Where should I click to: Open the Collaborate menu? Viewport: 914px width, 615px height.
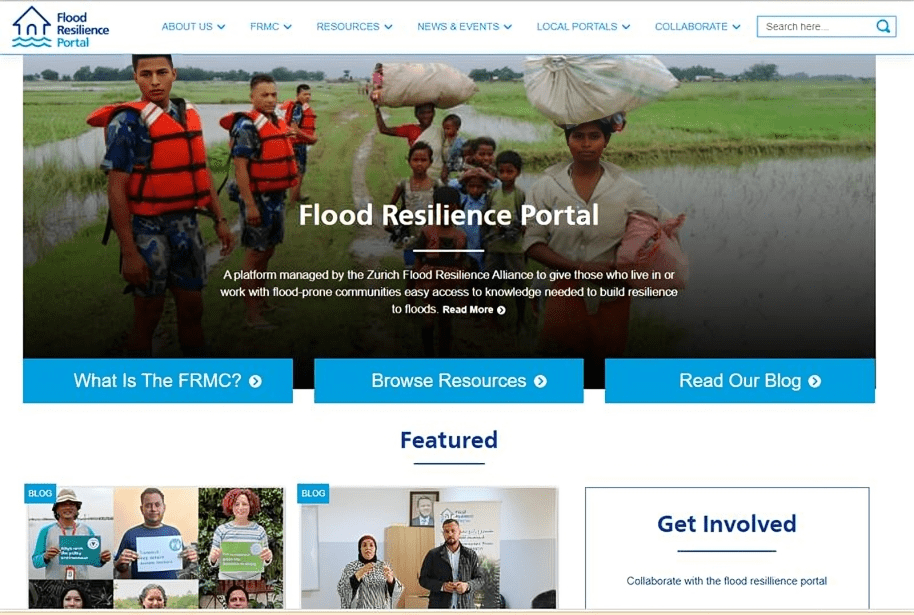point(698,27)
